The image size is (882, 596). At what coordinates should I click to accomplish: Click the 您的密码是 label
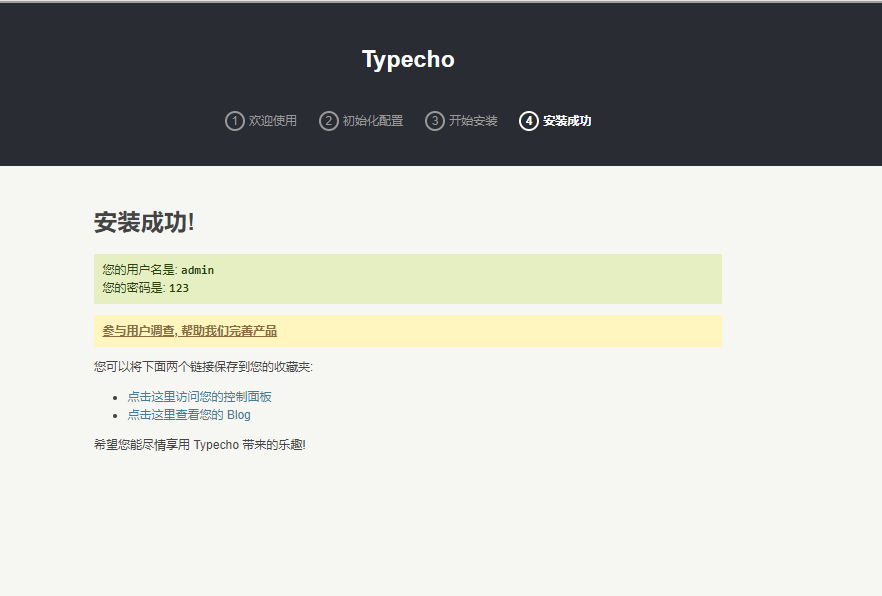(134, 288)
